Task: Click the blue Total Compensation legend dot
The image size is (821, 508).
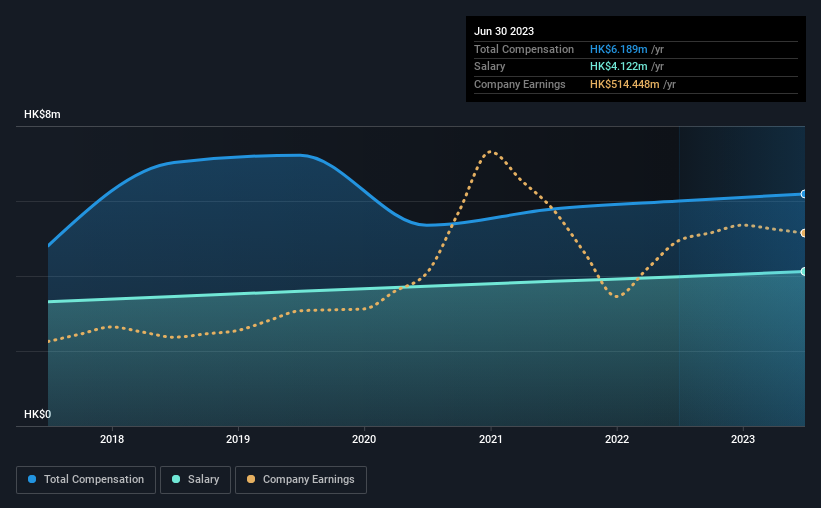Action: pyautogui.click(x=32, y=479)
